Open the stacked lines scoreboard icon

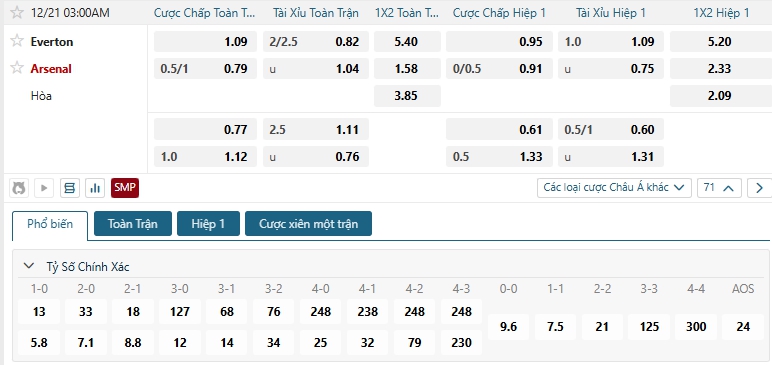tap(69, 188)
